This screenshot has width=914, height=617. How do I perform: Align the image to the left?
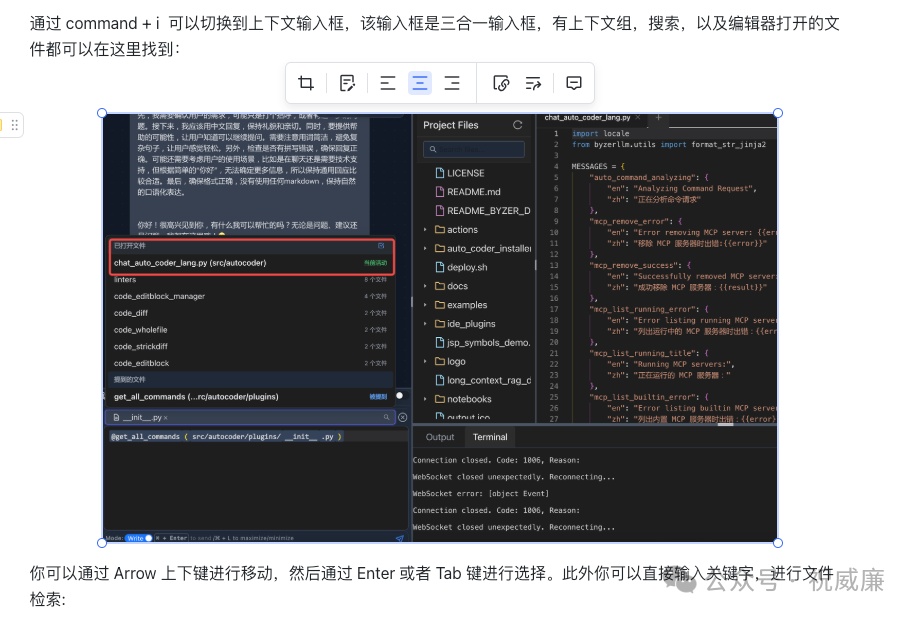[x=387, y=83]
